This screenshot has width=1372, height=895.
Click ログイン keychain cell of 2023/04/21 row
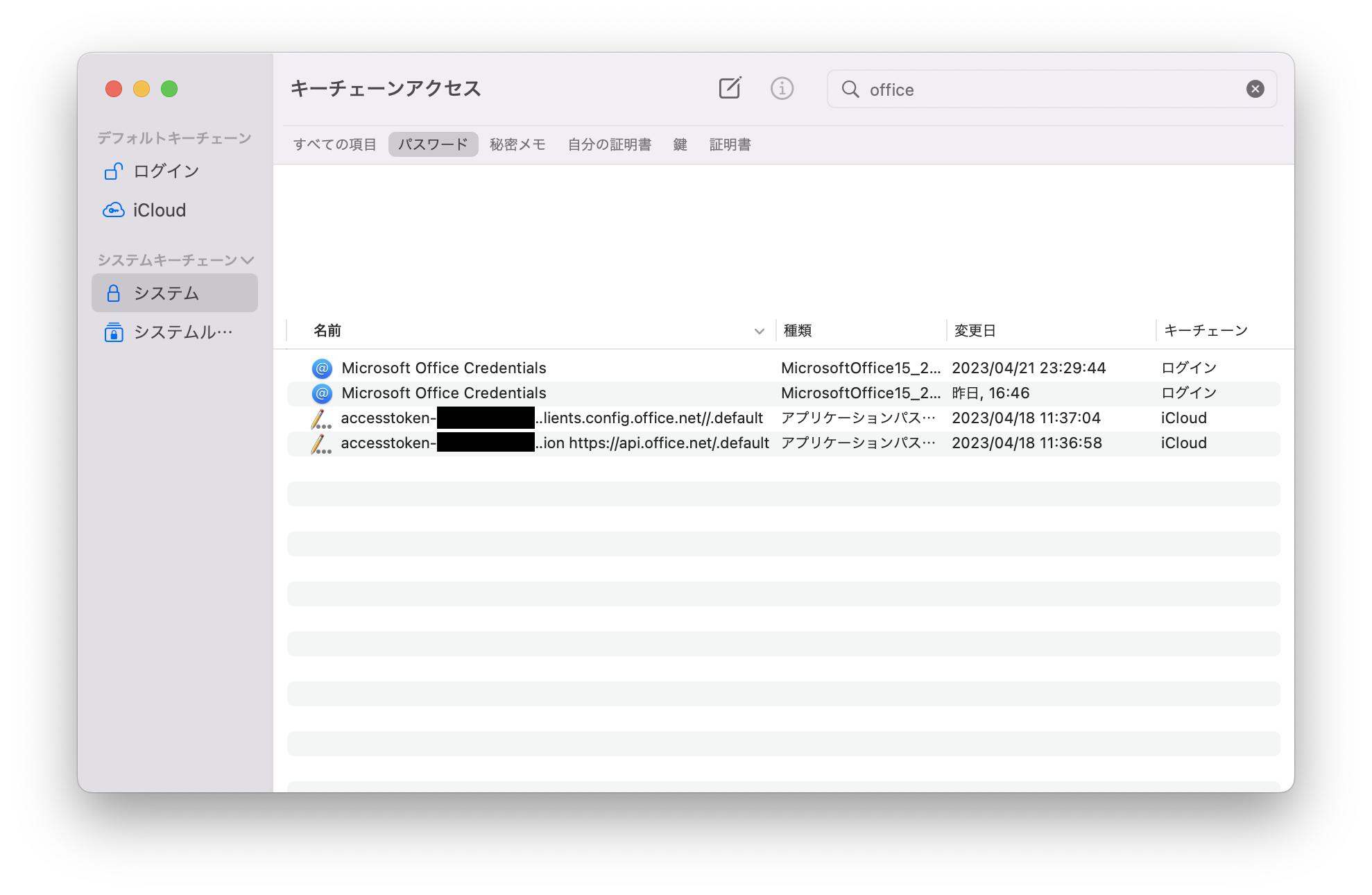[x=1189, y=368]
